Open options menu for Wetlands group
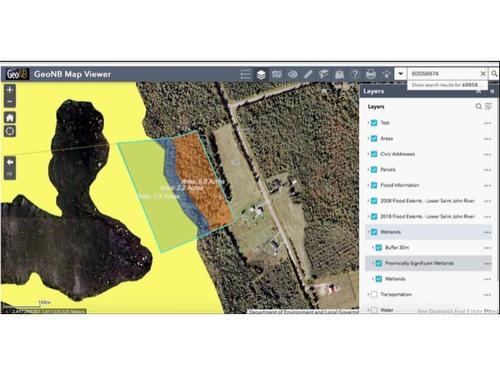Viewport: 500px width, 375px height. click(487, 232)
